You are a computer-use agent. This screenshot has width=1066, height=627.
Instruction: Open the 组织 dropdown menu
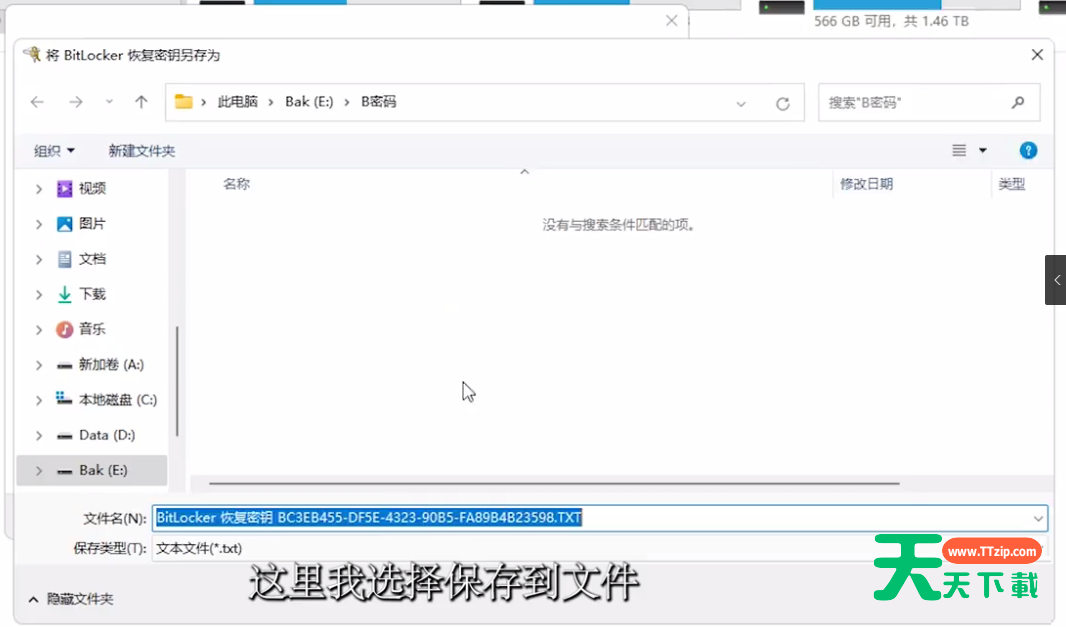click(x=54, y=150)
